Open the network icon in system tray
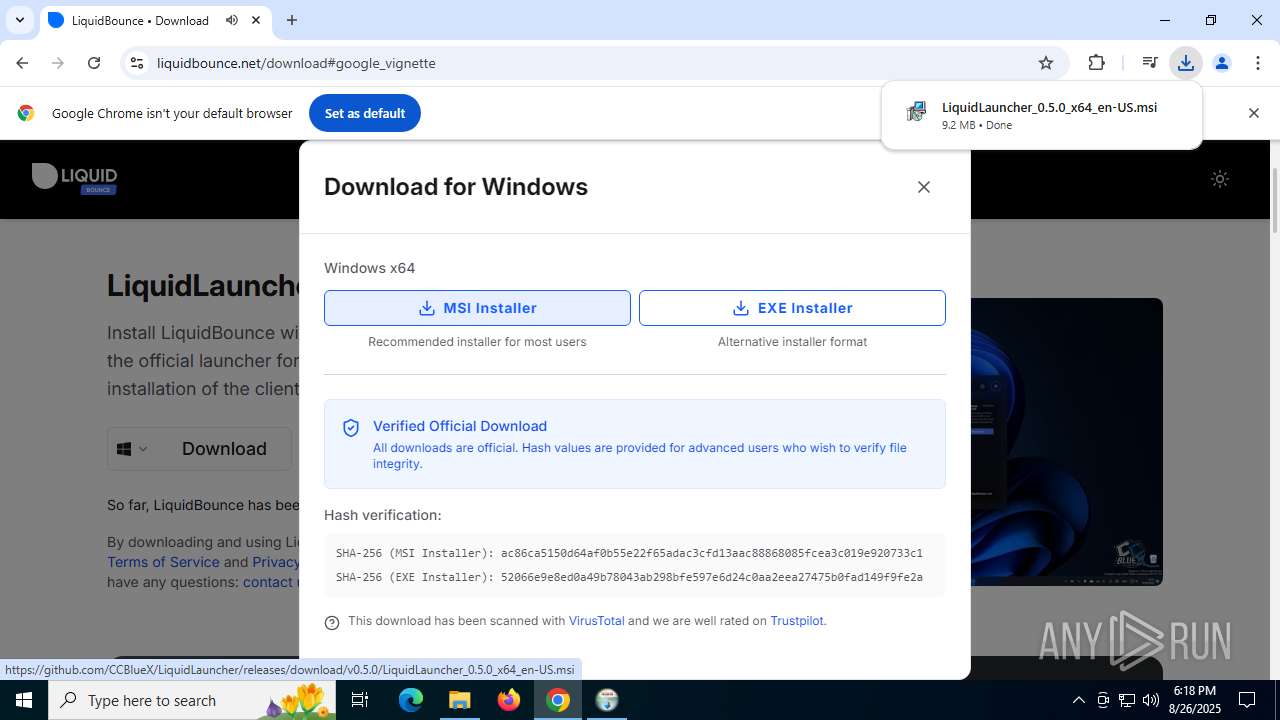Image resolution: width=1280 pixels, height=720 pixels. click(1127, 700)
